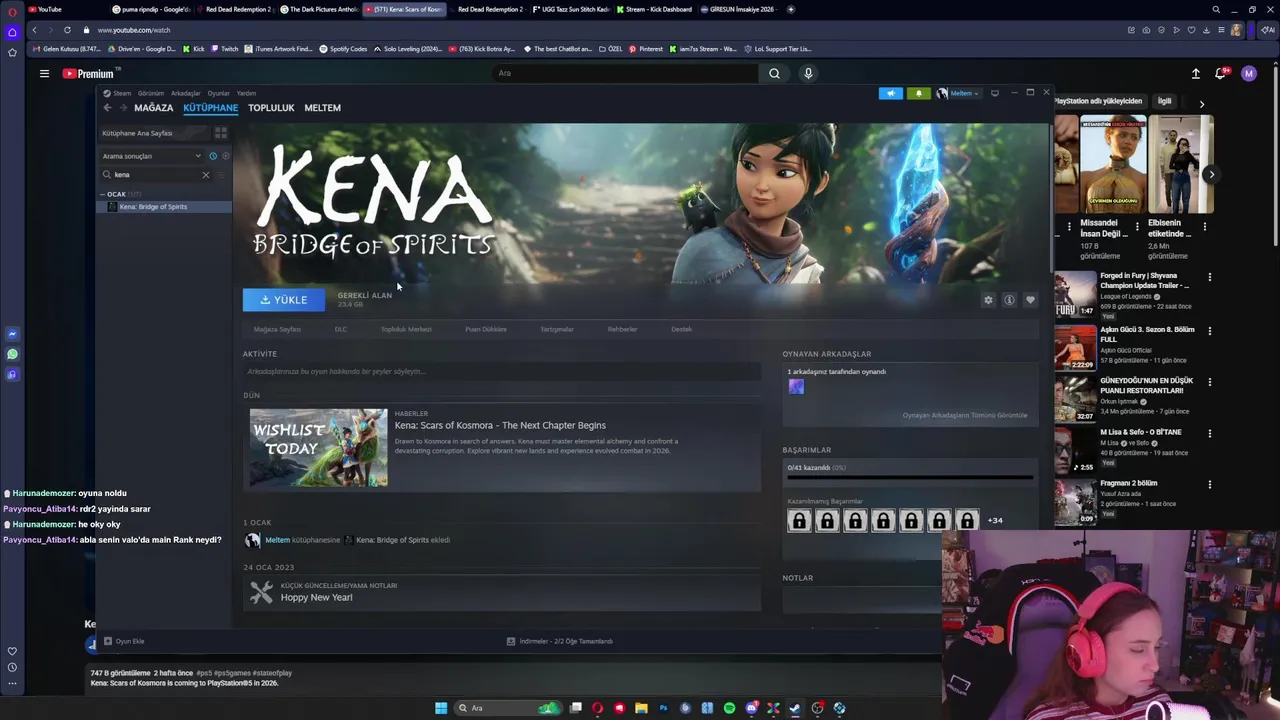The width and height of the screenshot is (1280, 720).
Task: Click the +34 more achievements label
Action: [x=995, y=520]
